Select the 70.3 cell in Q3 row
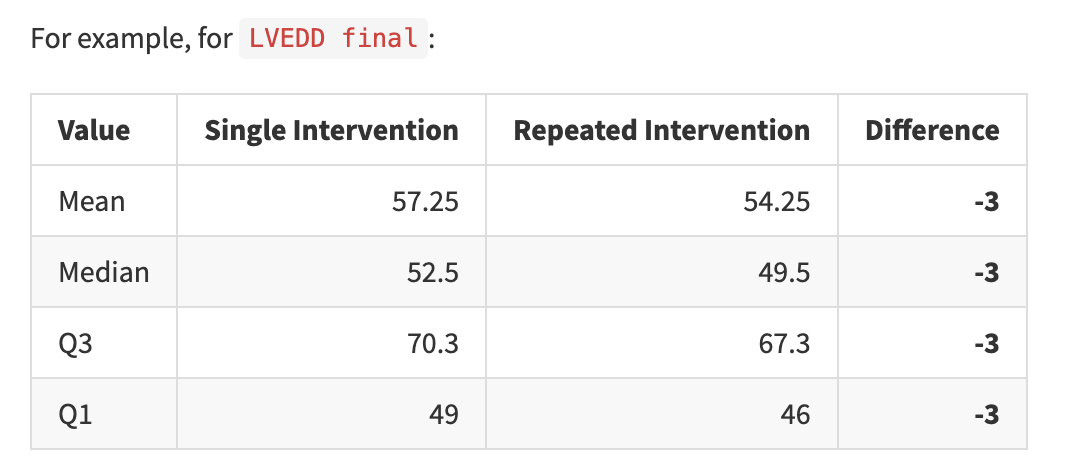 (x=432, y=343)
